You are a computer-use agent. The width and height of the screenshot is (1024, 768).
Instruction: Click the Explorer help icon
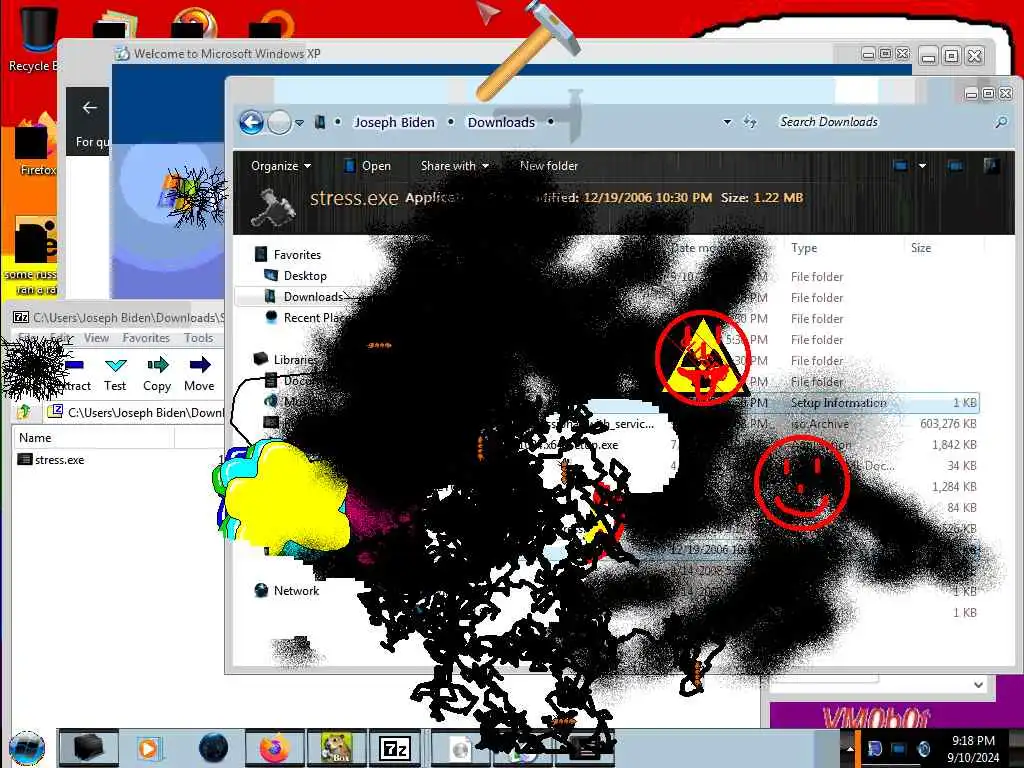tap(991, 166)
